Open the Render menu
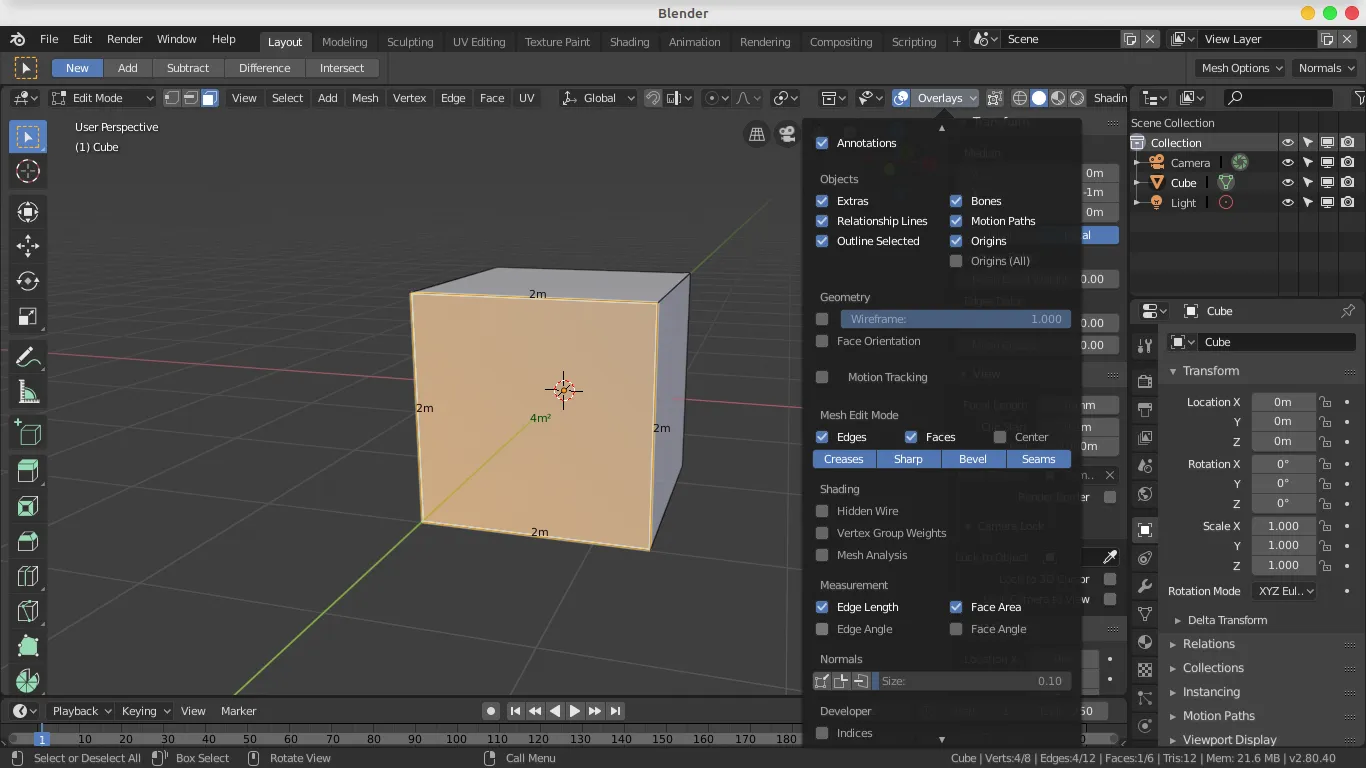Image resolution: width=1366 pixels, height=768 pixels. point(124,39)
